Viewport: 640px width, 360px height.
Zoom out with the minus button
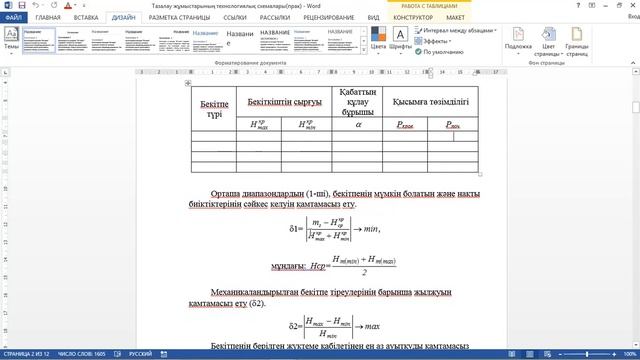pos(560,354)
